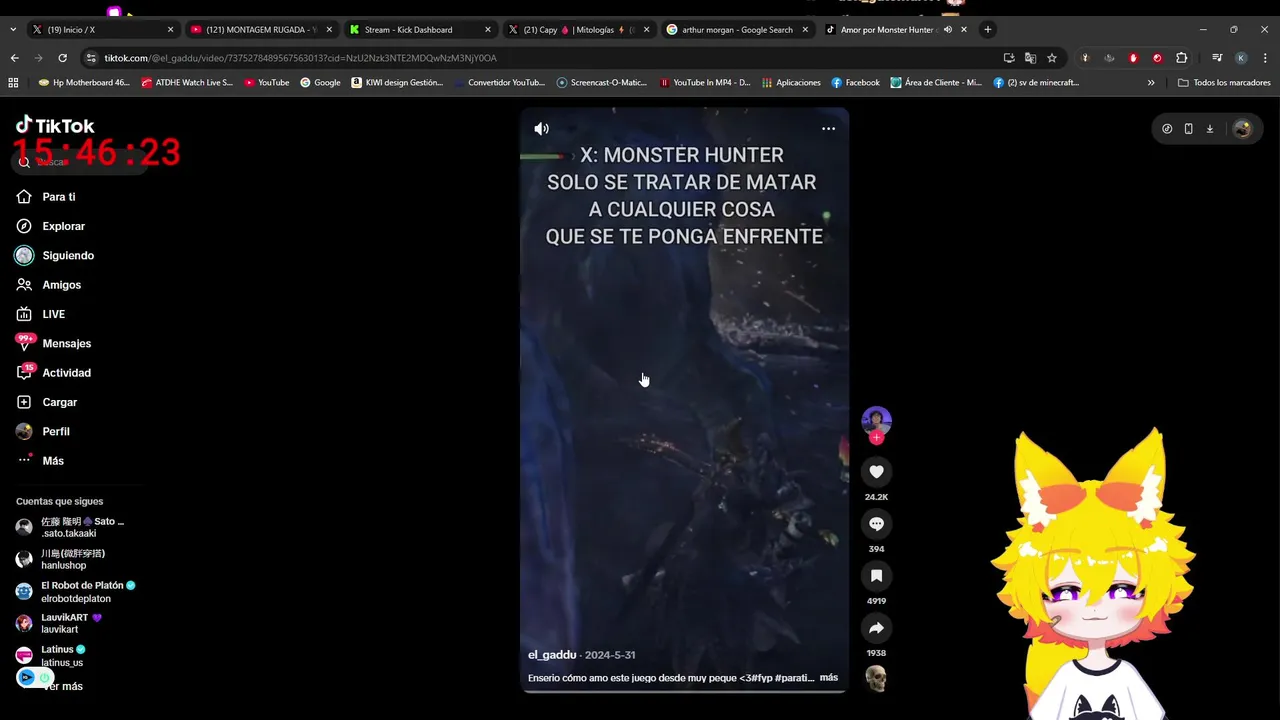Open the Convertidor YouTube bookmark
This screenshot has width=1280, height=720.
pos(499,83)
